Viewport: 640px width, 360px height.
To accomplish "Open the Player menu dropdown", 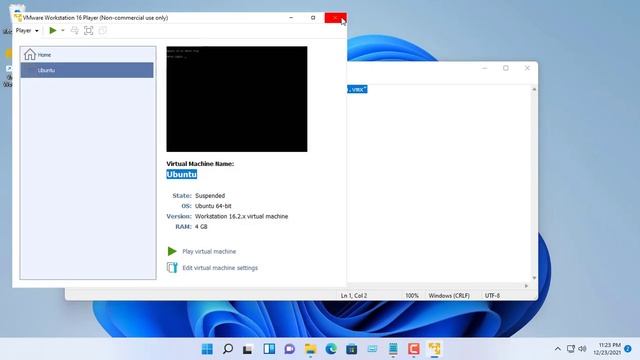I will (x=27, y=31).
